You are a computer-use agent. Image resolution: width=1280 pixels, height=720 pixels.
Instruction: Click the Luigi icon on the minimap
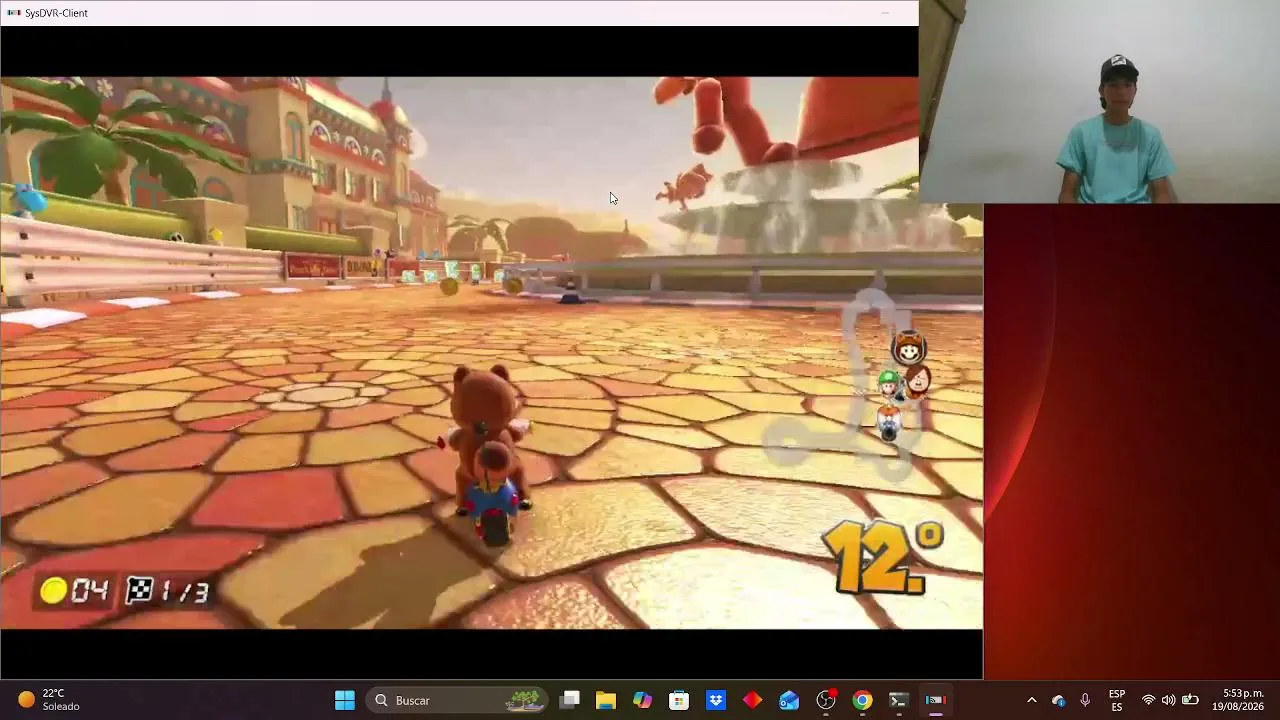[888, 383]
